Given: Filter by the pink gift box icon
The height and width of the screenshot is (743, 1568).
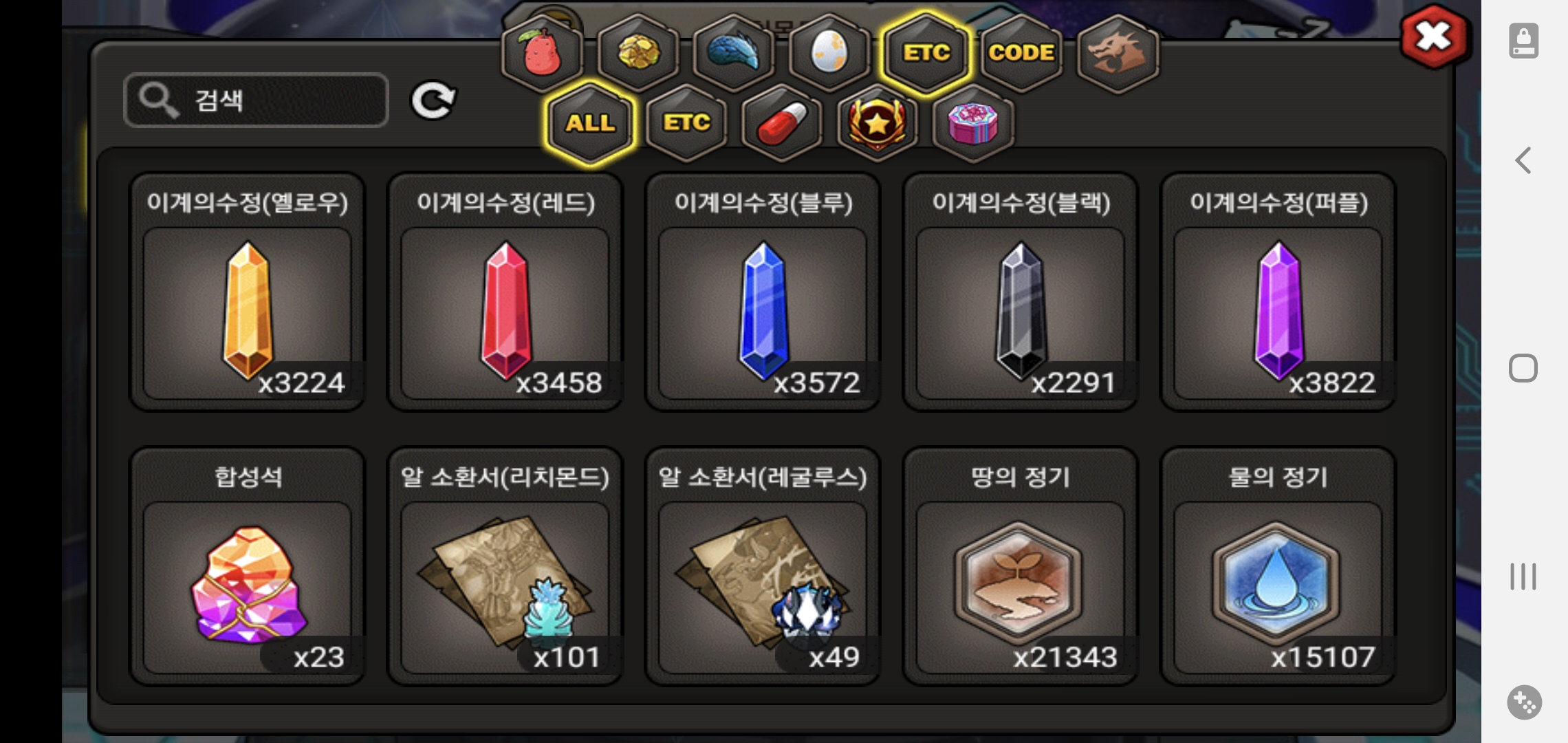Looking at the screenshot, I should pyautogui.click(x=973, y=124).
